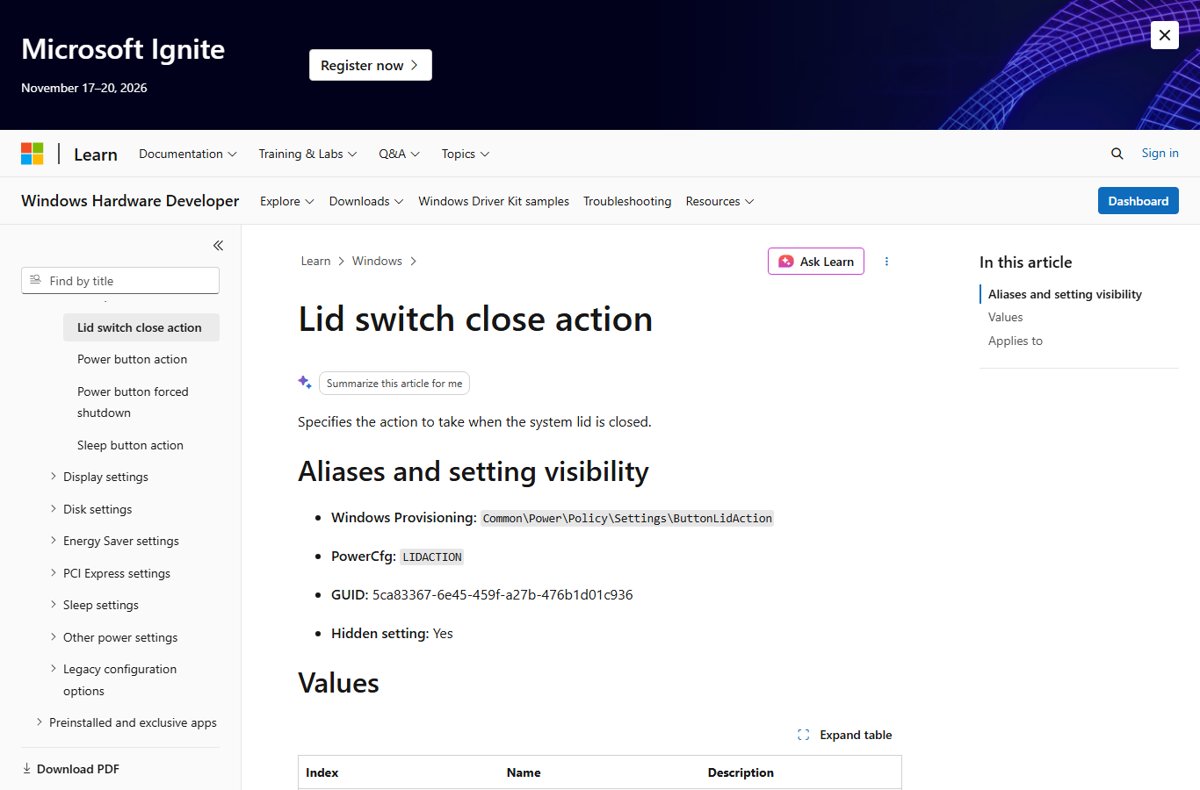Image resolution: width=1200 pixels, height=790 pixels.
Task: Open the Training & Labs dropdown
Action: click(x=307, y=154)
